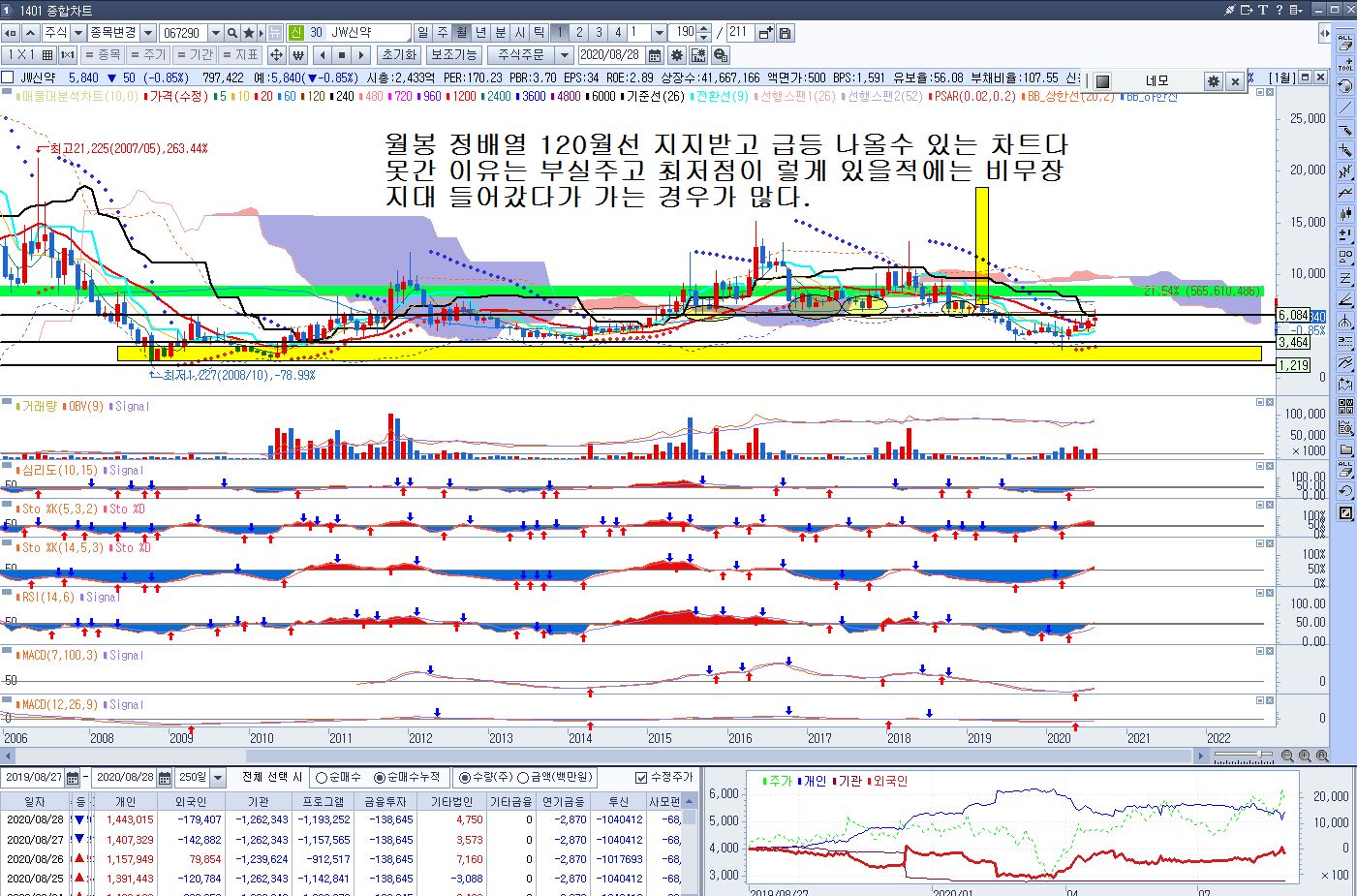Select the 순매수 radio button
The image size is (1357, 896).
322,778
